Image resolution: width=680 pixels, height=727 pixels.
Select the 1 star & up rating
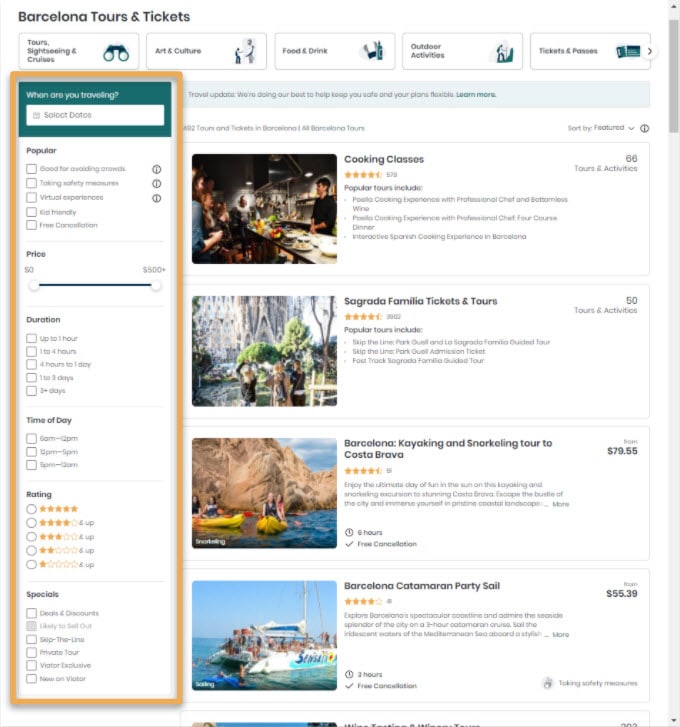tap(31, 564)
